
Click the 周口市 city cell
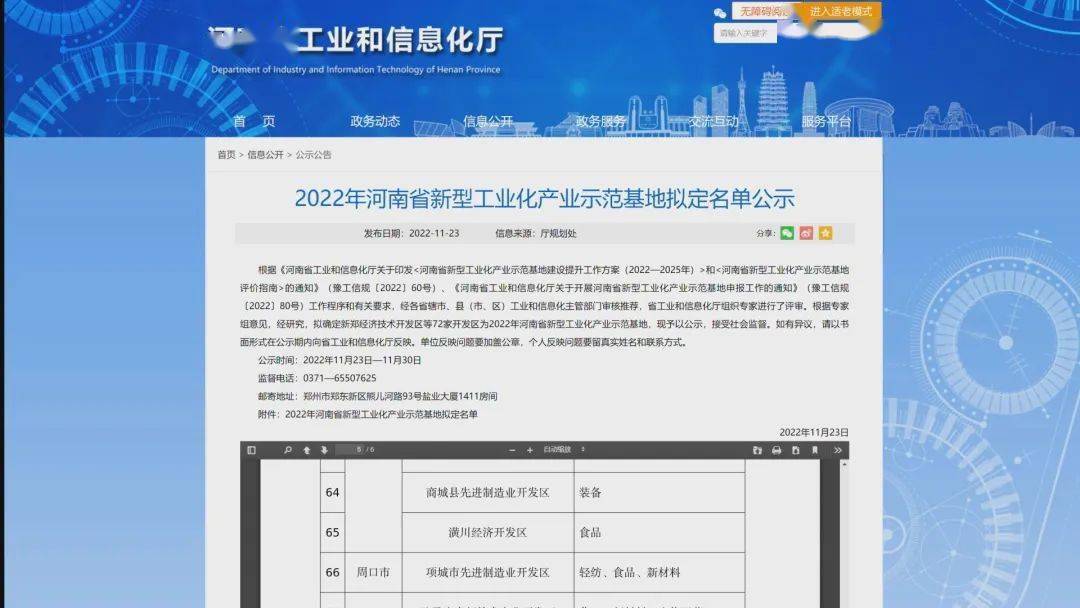point(373,572)
